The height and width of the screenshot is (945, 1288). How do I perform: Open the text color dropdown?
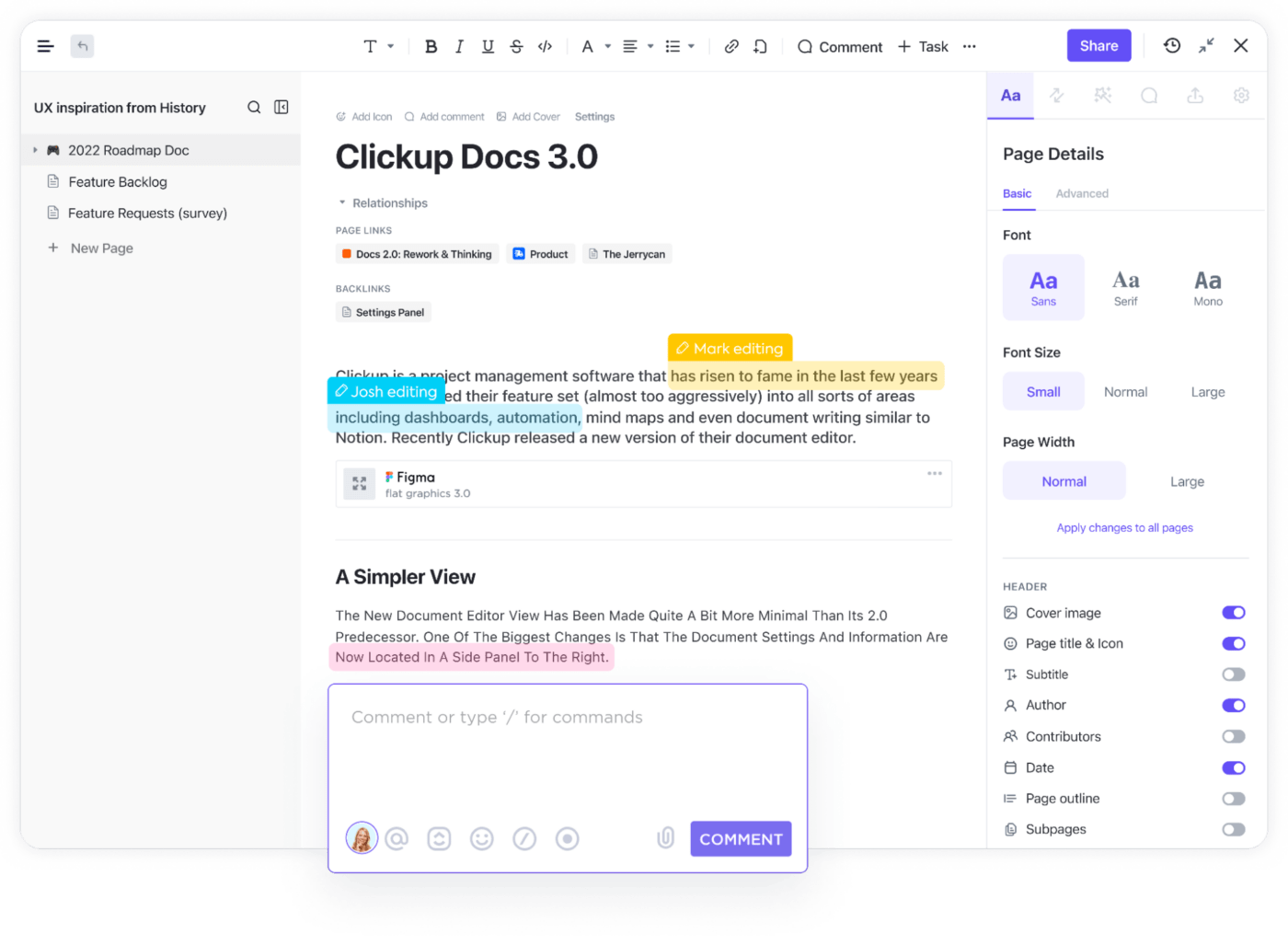pos(596,47)
